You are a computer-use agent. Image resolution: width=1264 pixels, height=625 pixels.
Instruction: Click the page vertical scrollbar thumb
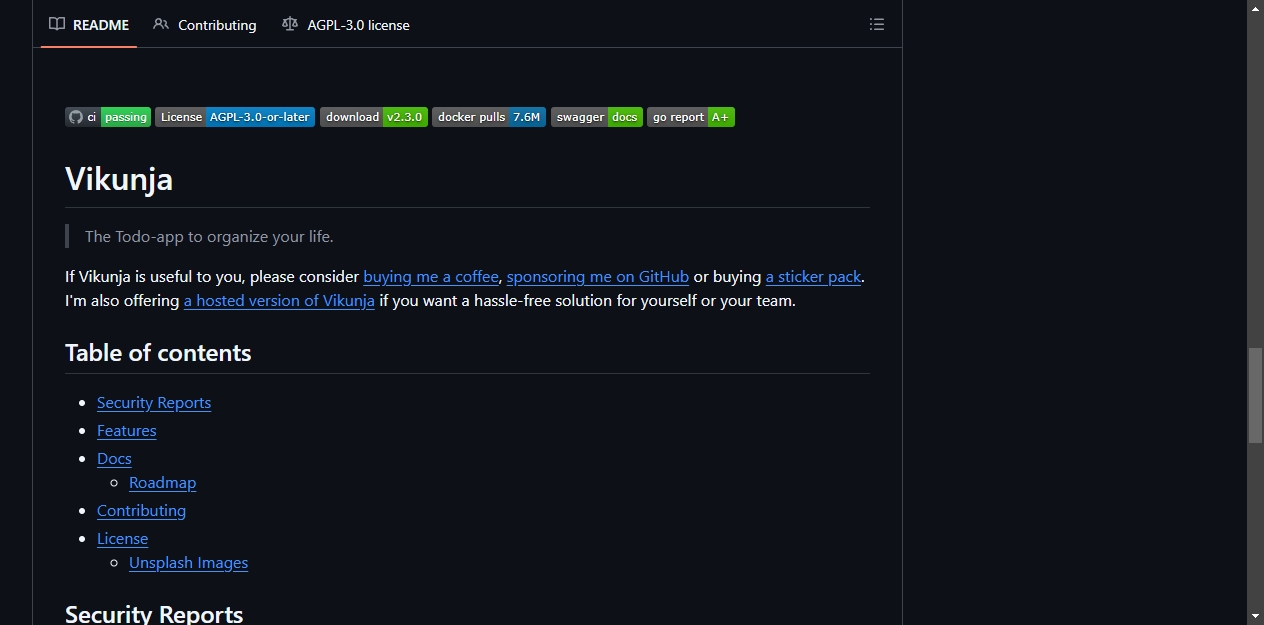[1256, 395]
